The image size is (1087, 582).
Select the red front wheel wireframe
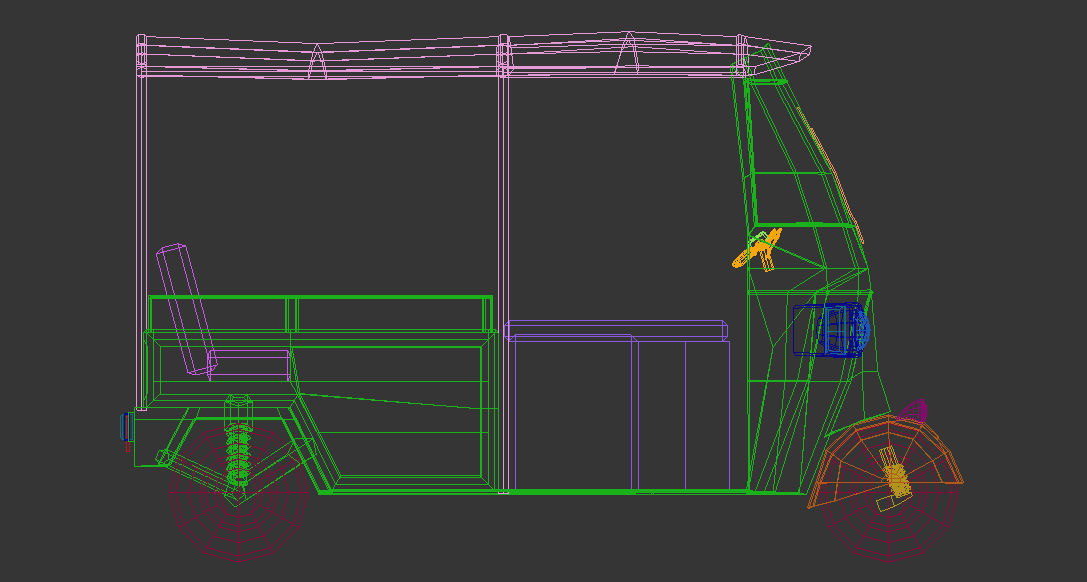pos(890,491)
